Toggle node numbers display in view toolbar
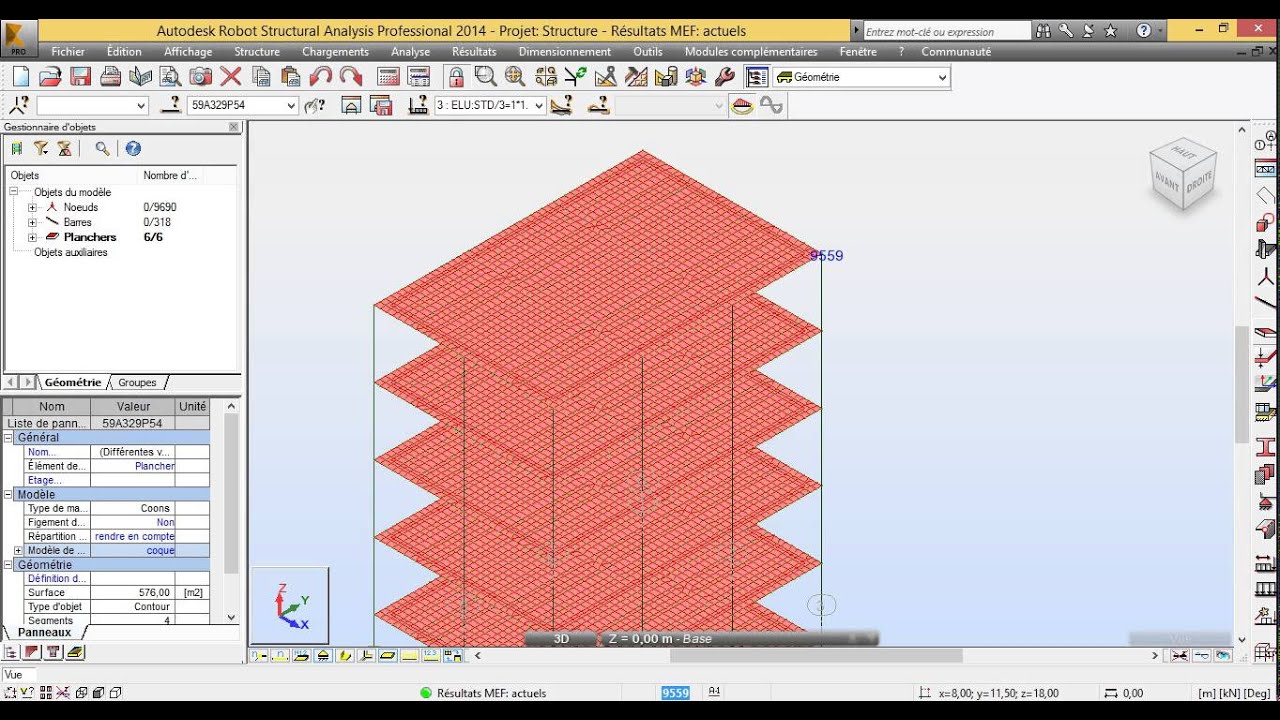This screenshot has height=720, width=1280. 260,656
